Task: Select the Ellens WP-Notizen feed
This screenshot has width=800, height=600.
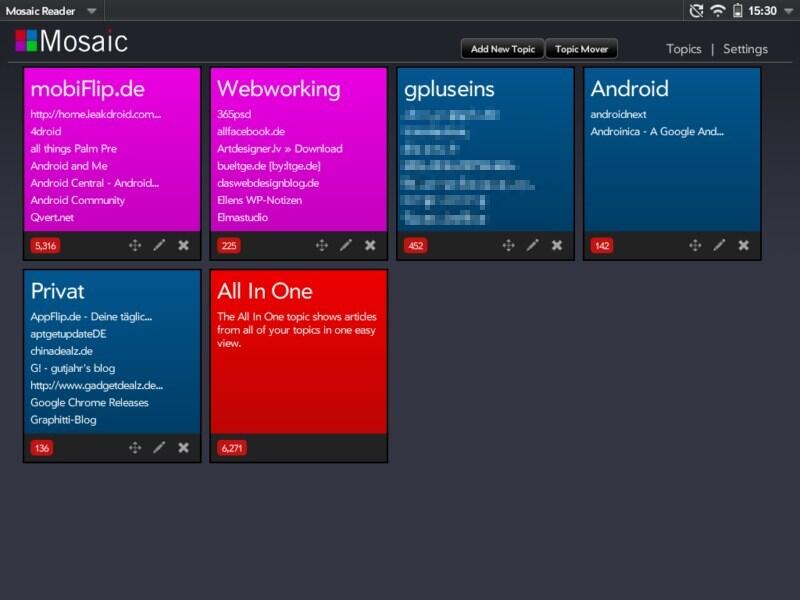Action: point(259,200)
